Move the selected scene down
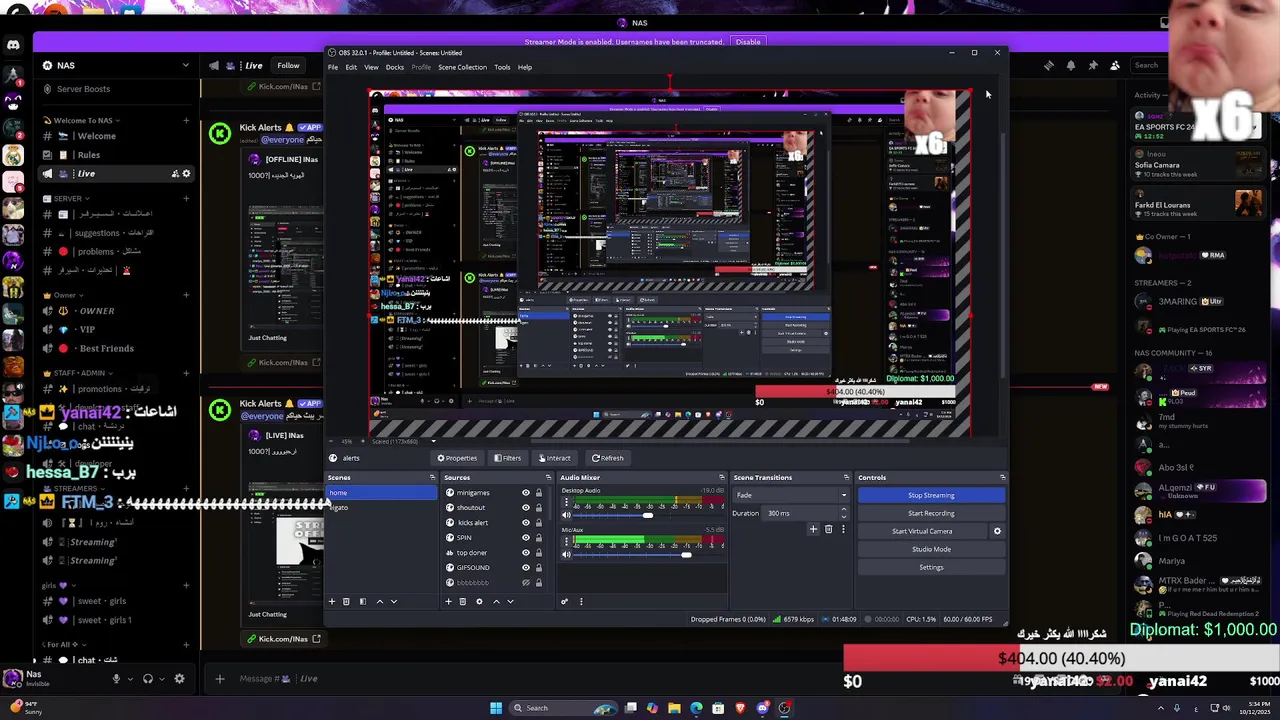1280x720 pixels. point(393,601)
